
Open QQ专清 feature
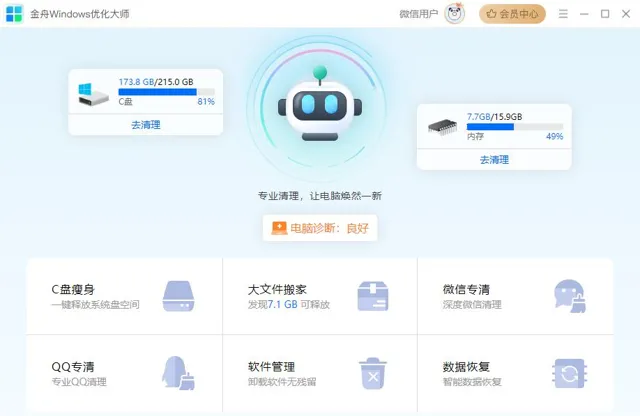point(124,373)
